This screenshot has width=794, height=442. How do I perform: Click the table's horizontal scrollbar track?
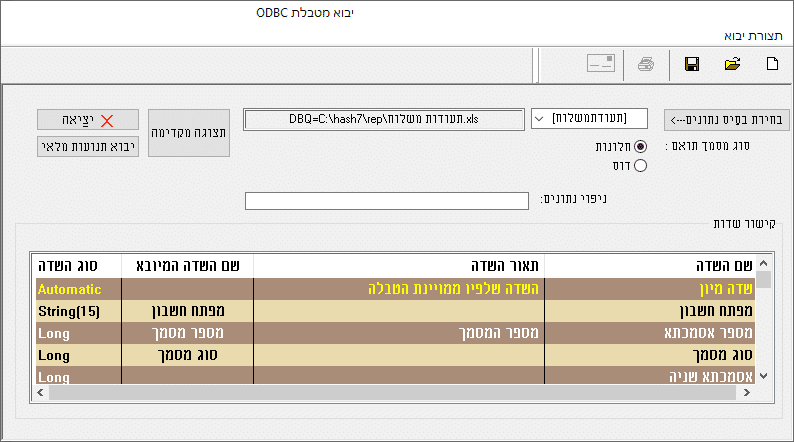pos(392,392)
